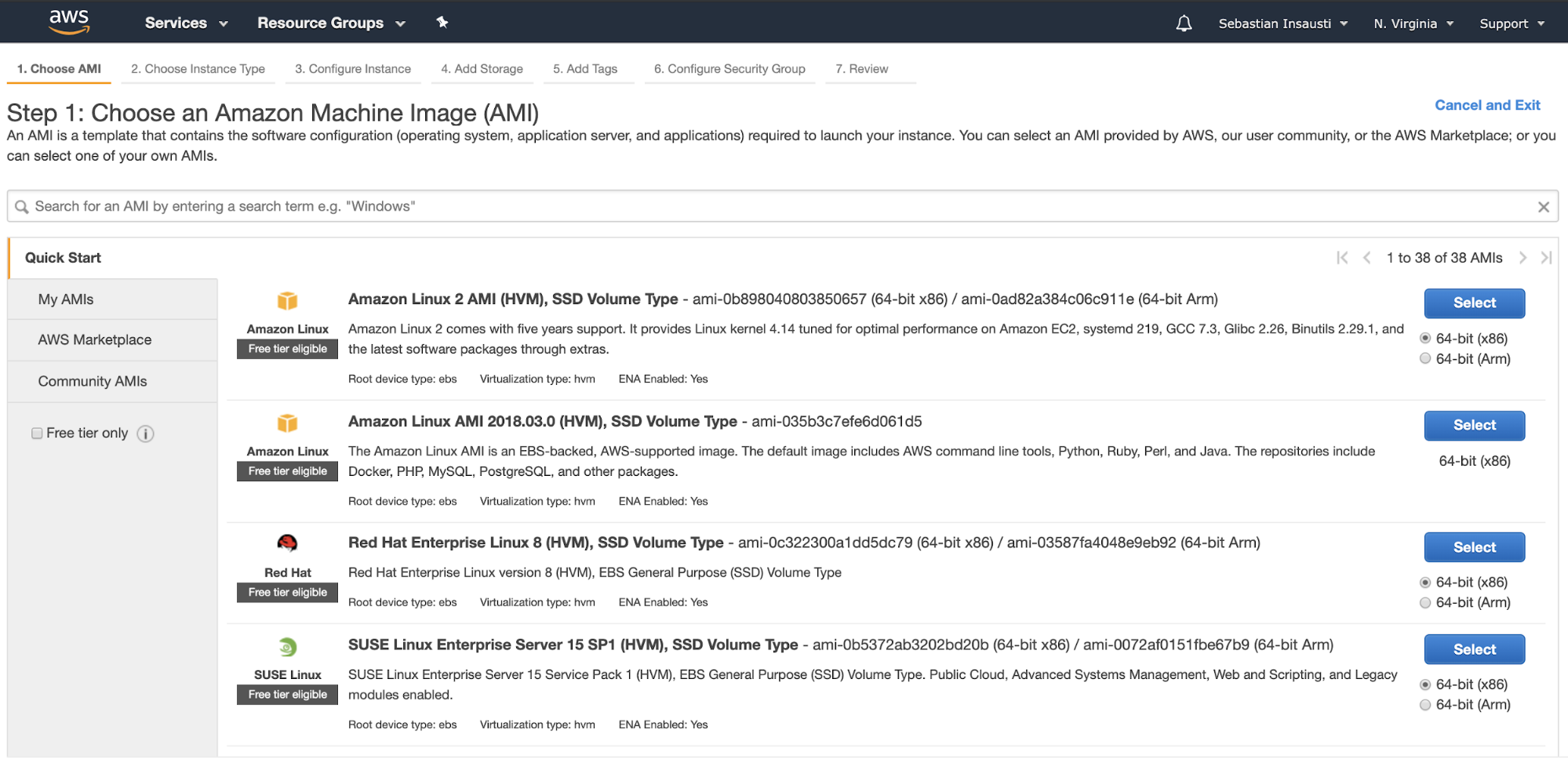Select the Amazon Linux AMI 2018.03.0
The height and width of the screenshot is (766, 1568).
pos(1475,426)
